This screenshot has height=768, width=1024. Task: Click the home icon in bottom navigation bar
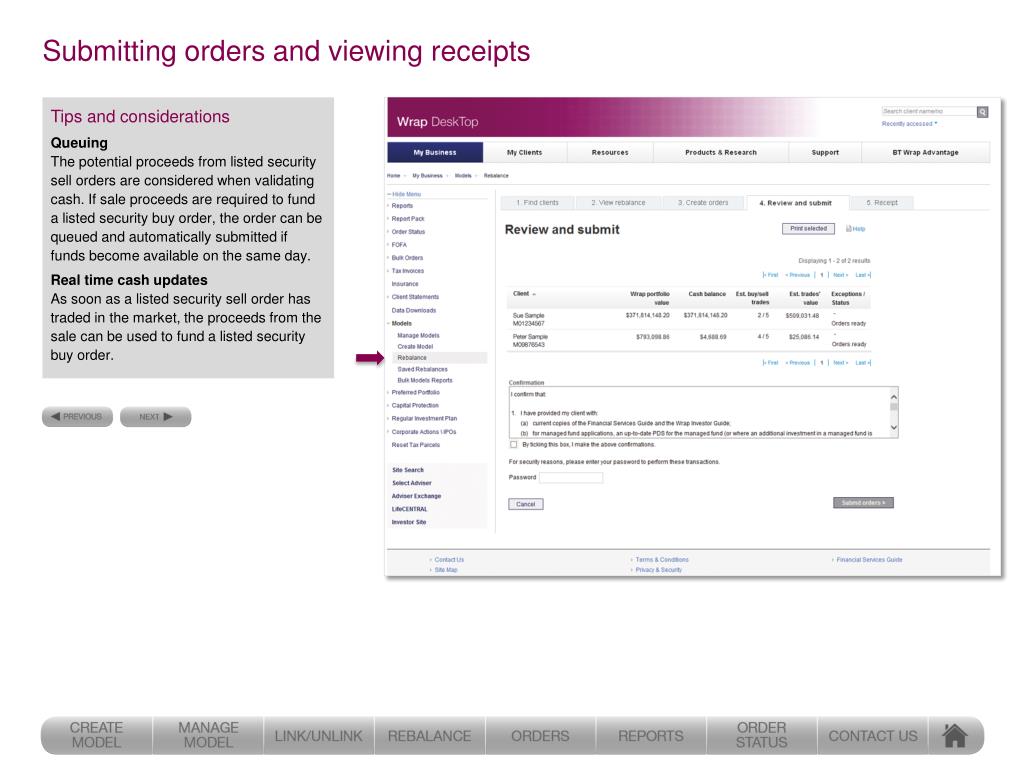point(955,735)
